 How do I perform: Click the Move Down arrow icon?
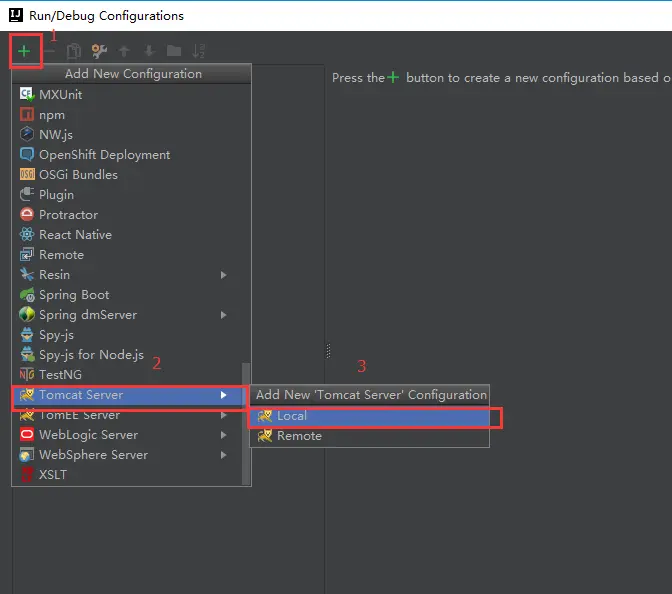149,51
